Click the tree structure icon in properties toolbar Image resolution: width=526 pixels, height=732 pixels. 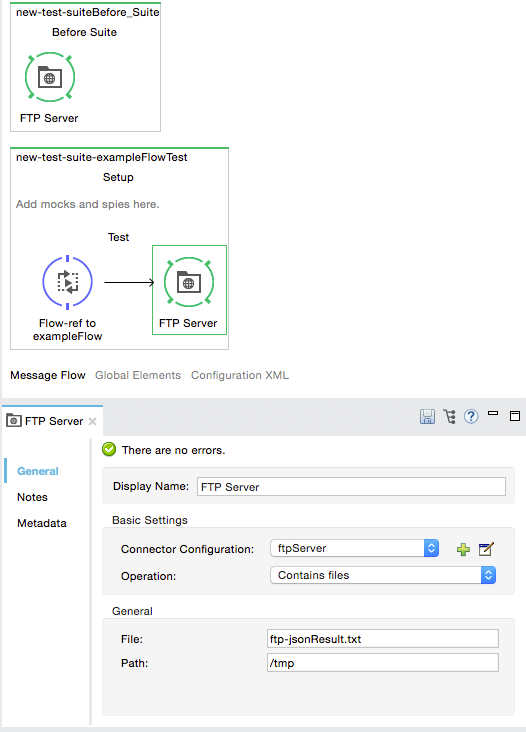pos(449,416)
